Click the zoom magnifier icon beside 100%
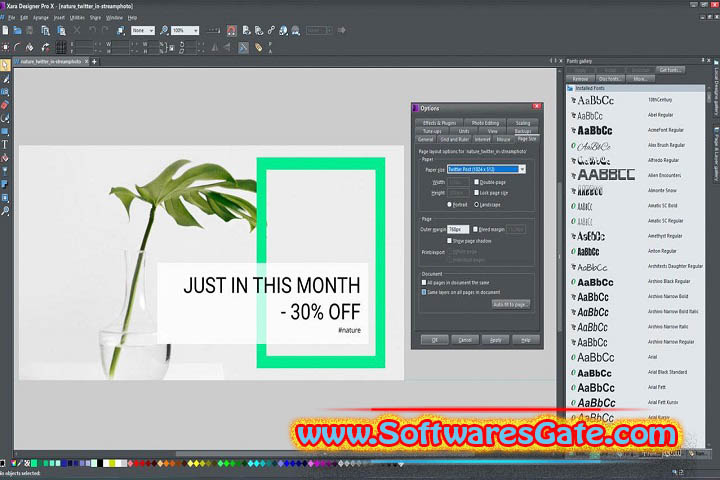Screen dimensions: 720x480 [164, 30]
